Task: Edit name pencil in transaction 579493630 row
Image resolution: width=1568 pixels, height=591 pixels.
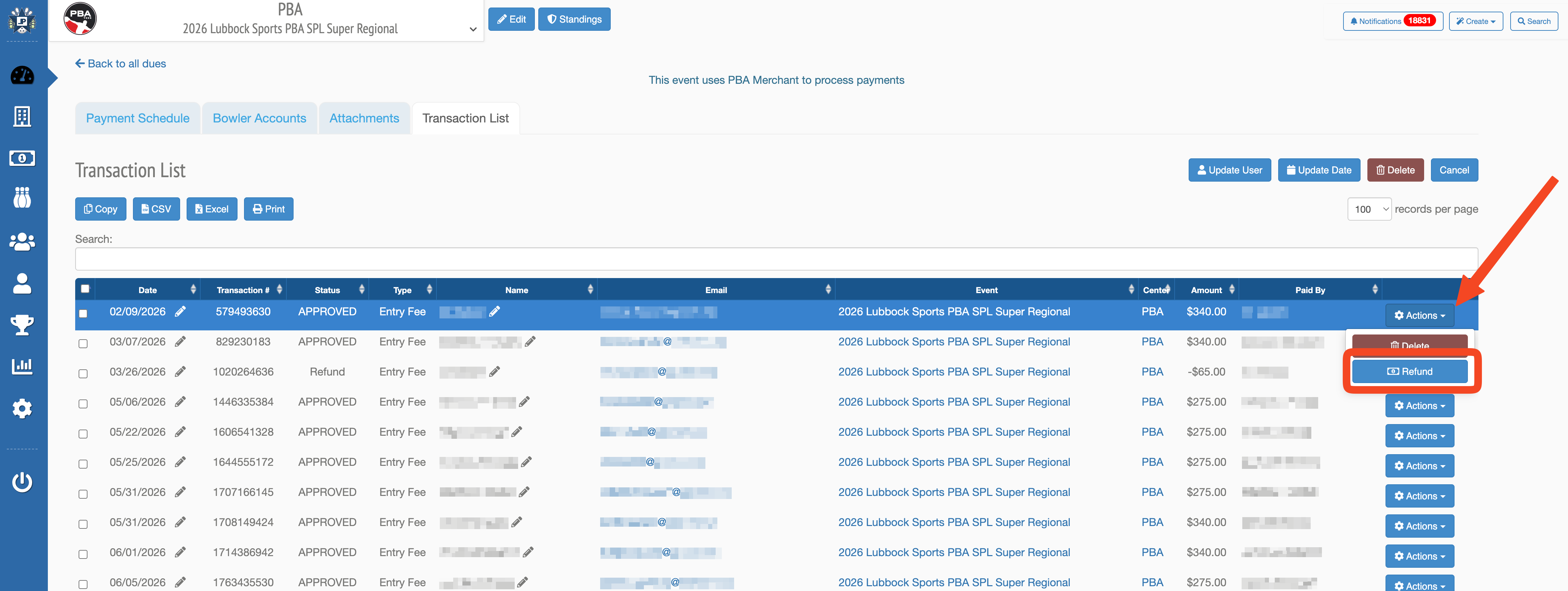Action: 494,312
